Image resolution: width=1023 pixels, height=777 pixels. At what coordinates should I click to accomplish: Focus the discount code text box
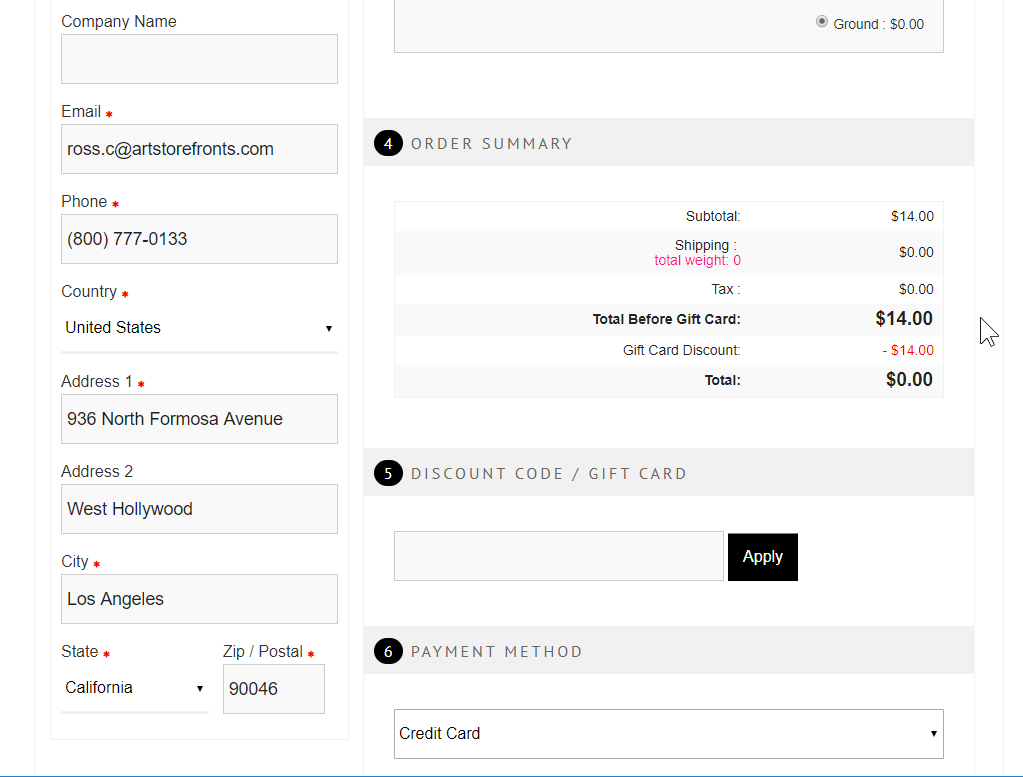558,556
